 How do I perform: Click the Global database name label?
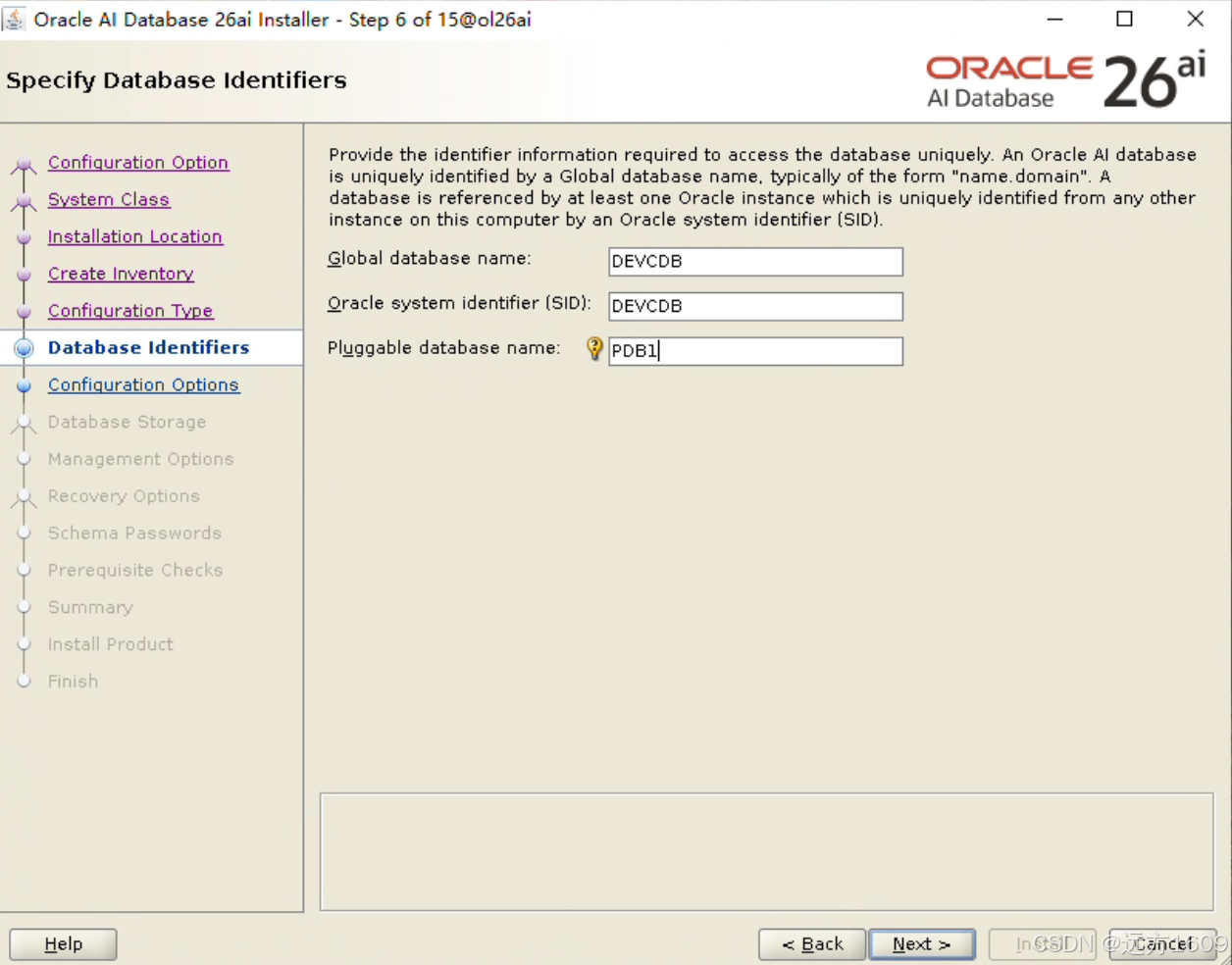(x=430, y=259)
